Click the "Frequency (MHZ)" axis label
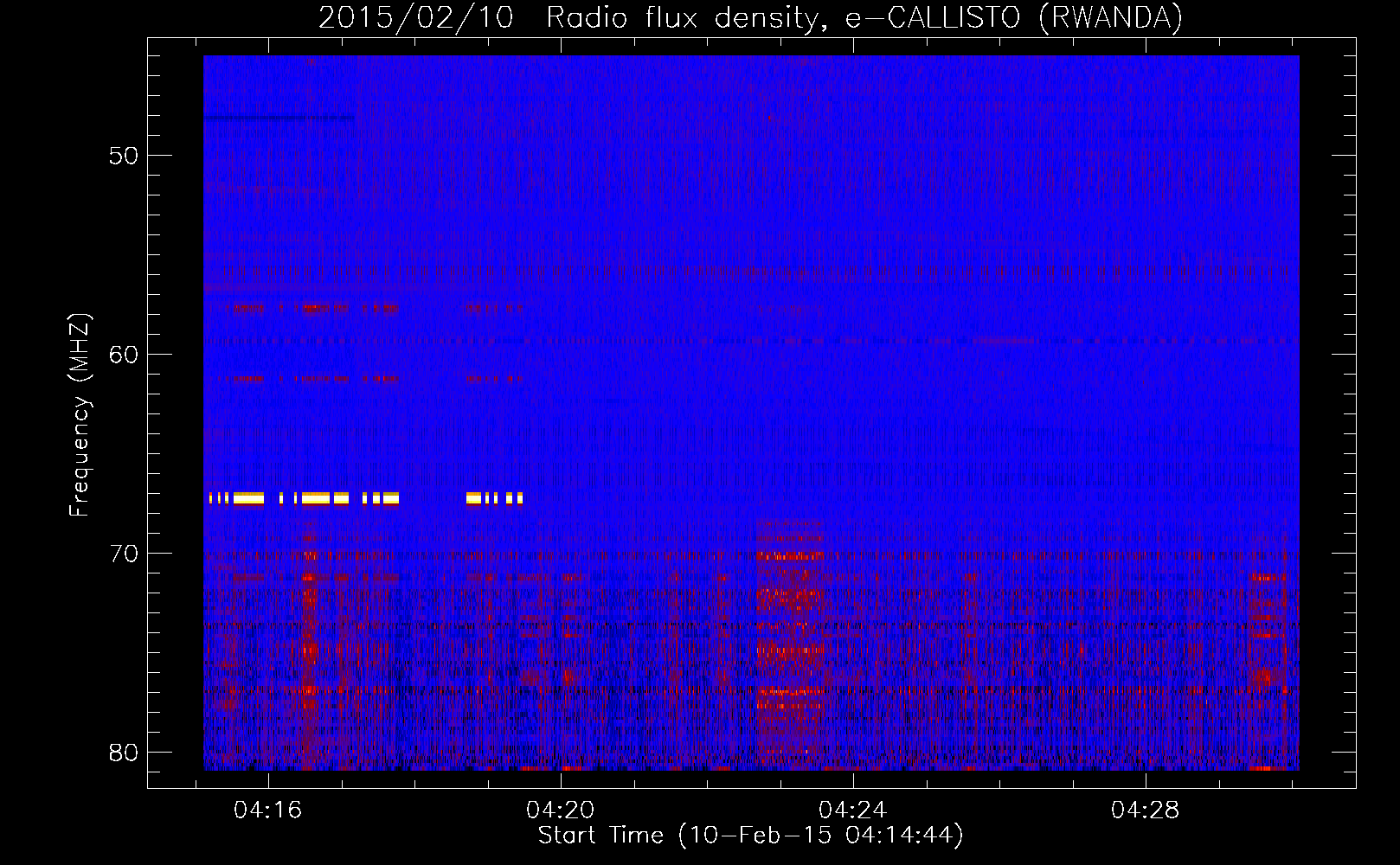The height and width of the screenshot is (865, 1400). (x=79, y=415)
